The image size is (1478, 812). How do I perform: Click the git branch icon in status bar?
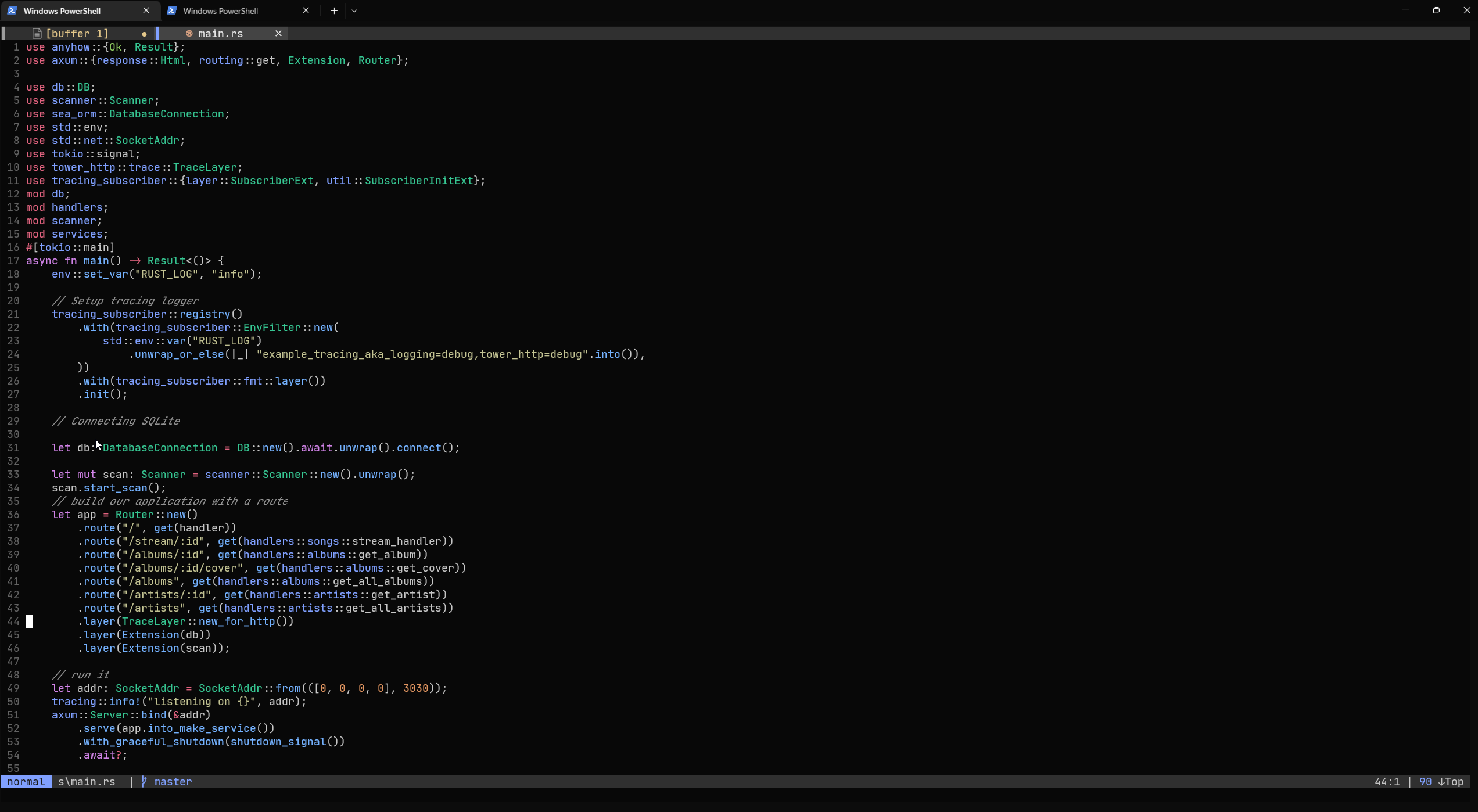point(144,782)
